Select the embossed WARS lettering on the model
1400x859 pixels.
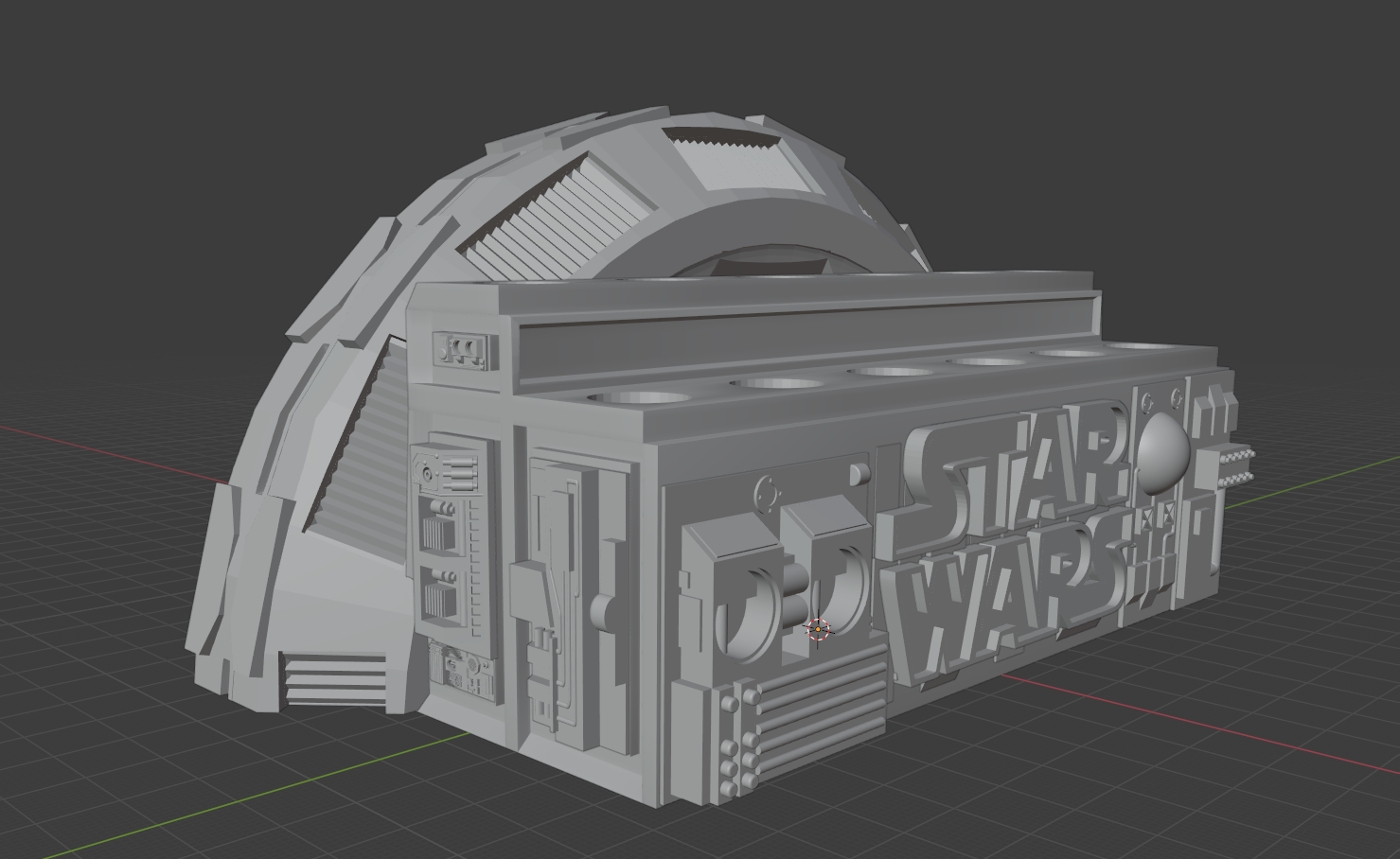point(1005,602)
